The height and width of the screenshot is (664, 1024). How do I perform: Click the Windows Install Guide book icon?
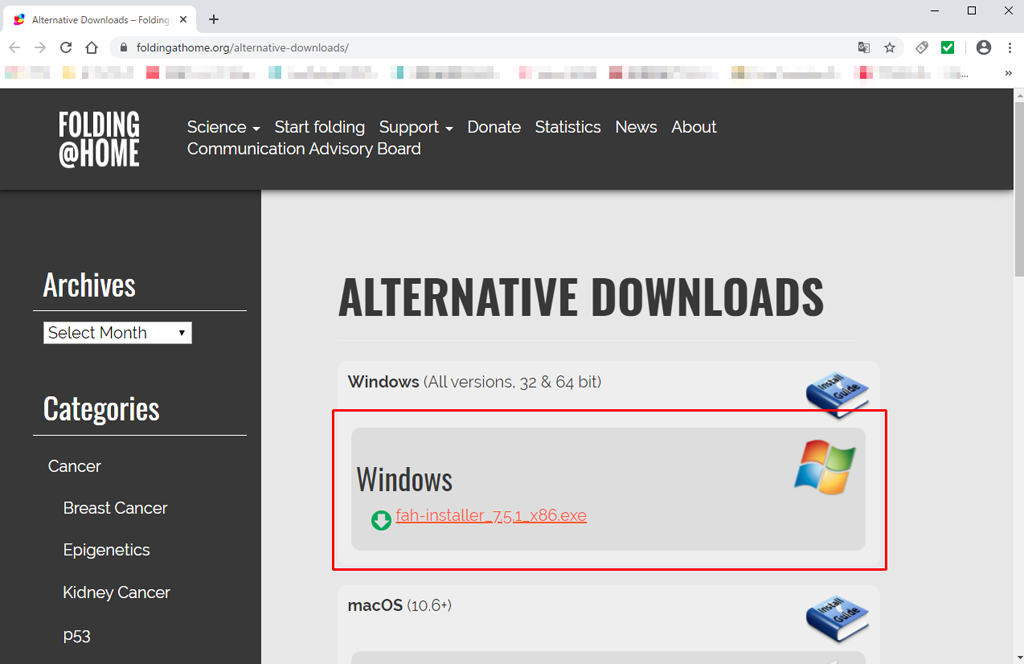[836, 394]
